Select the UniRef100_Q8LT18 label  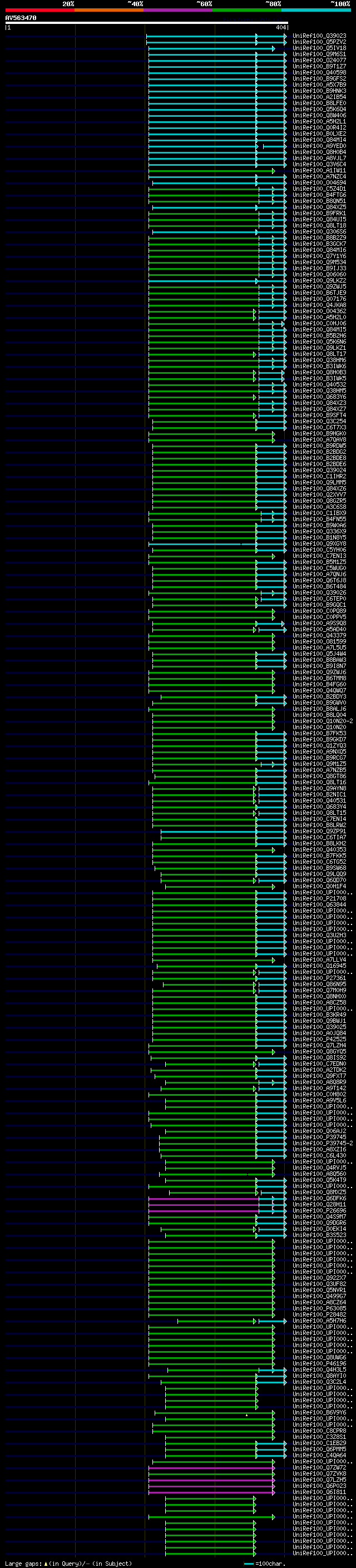319,226
